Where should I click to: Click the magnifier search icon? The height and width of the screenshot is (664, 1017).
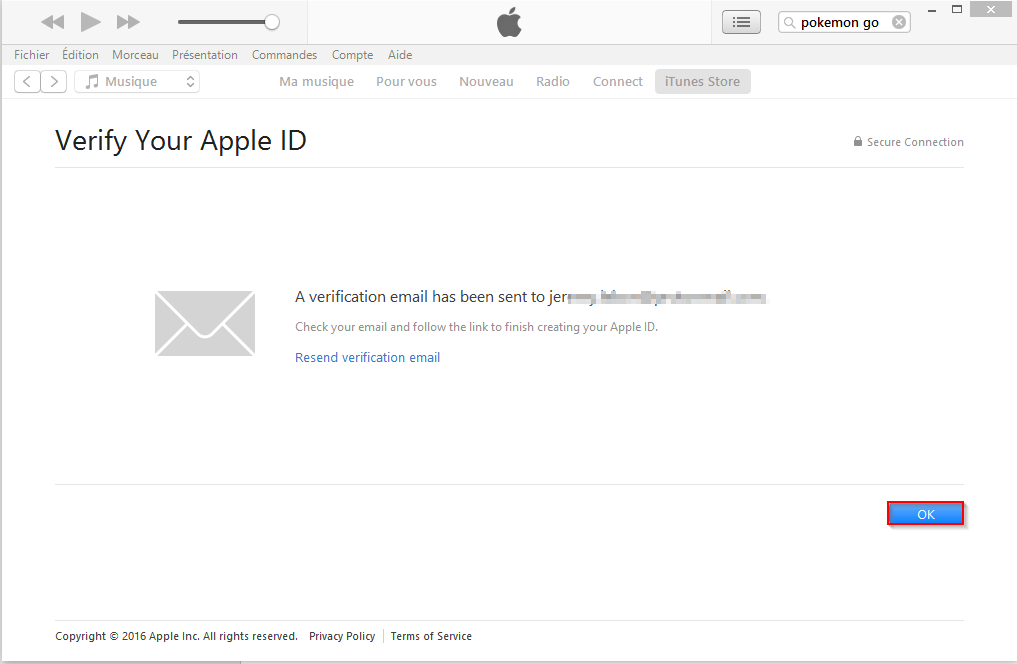(789, 23)
